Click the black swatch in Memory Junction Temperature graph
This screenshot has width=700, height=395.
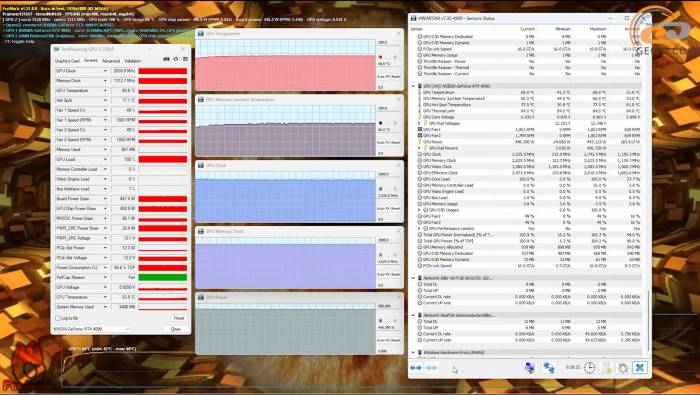tap(380, 123)
